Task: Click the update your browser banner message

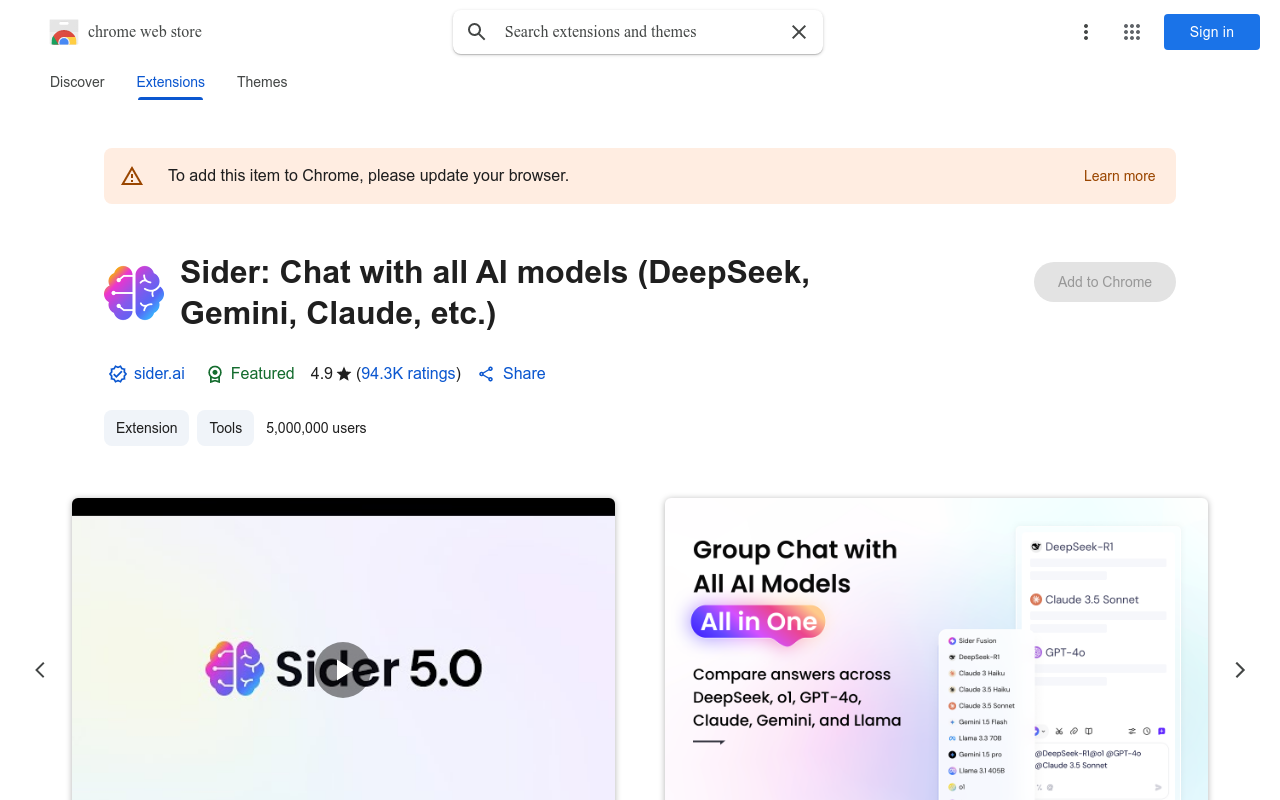Action: [368, 176]
